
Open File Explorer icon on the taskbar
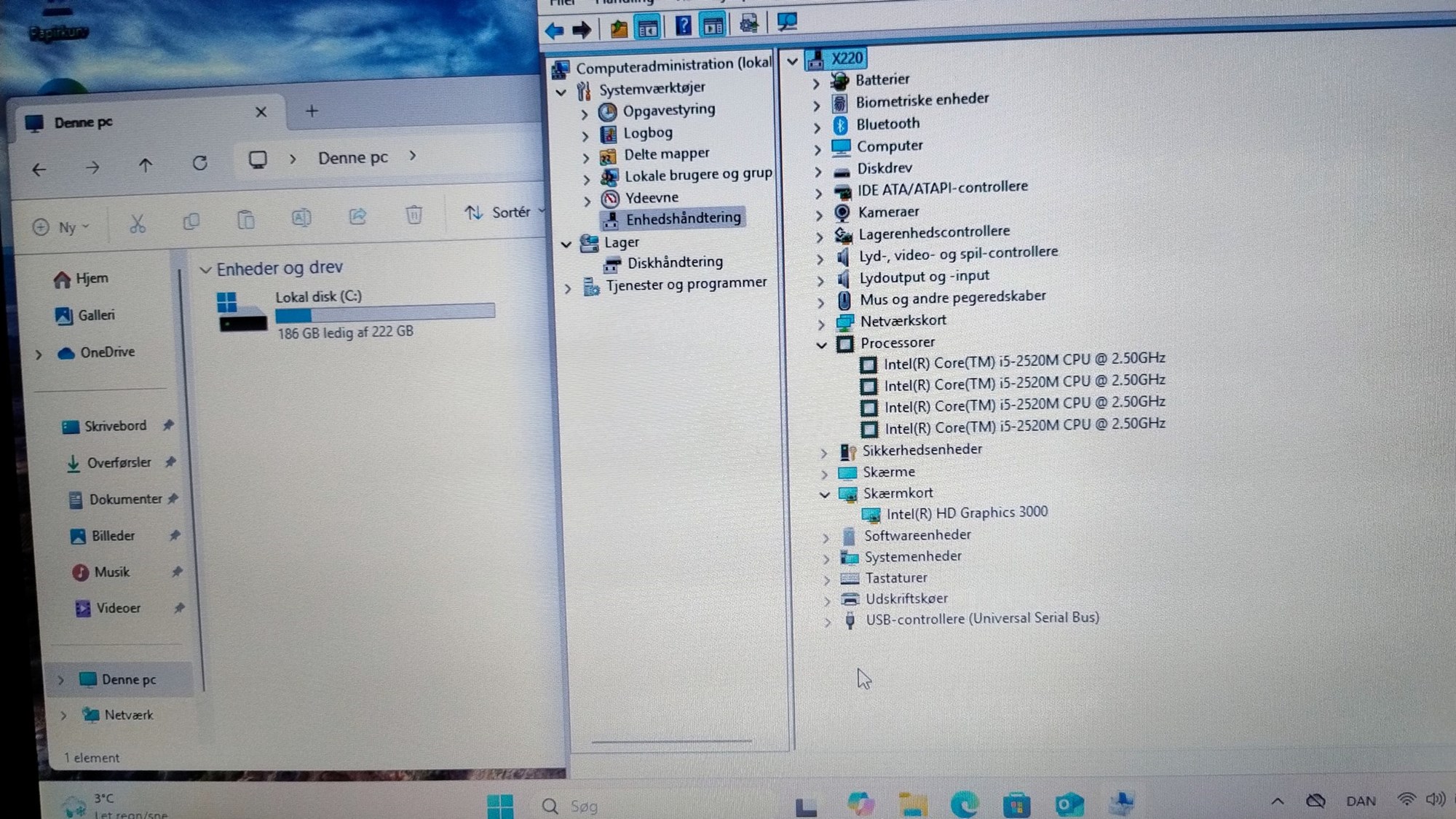(x=912, y=804)
